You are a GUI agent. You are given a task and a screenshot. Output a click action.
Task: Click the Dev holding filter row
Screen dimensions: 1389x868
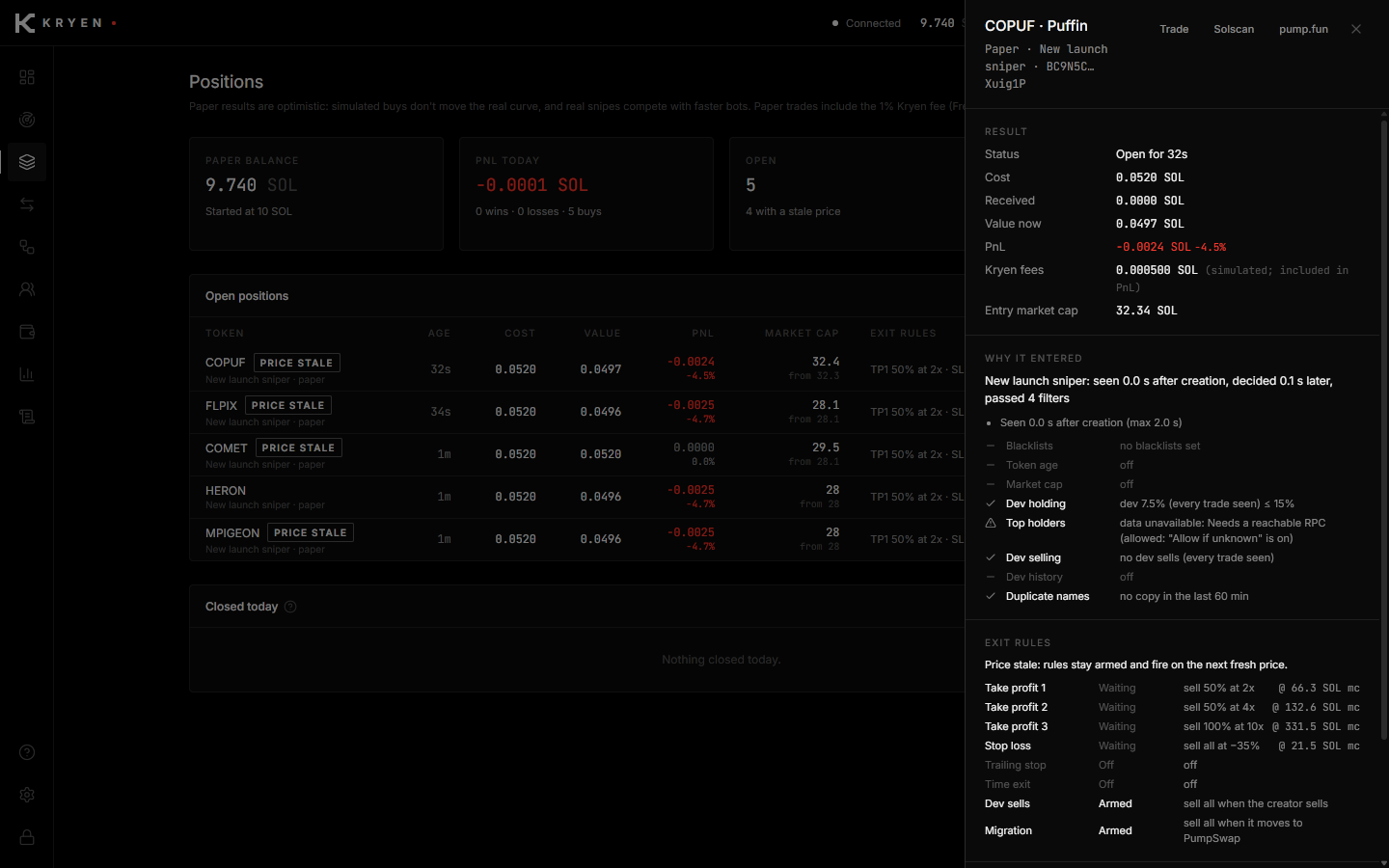tap(1172, 503)
